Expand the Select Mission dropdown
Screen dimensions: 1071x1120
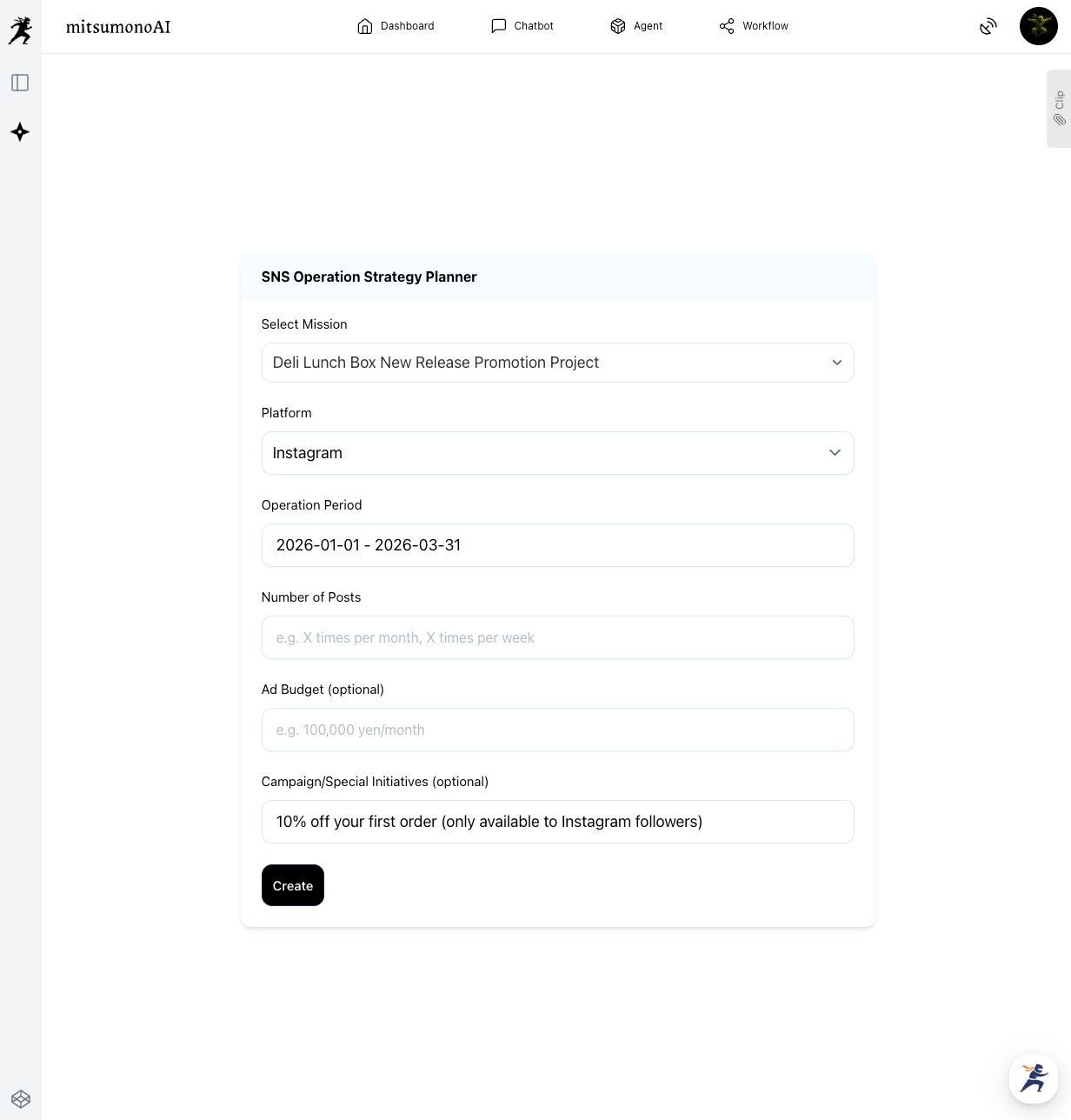tap(557, 363)
